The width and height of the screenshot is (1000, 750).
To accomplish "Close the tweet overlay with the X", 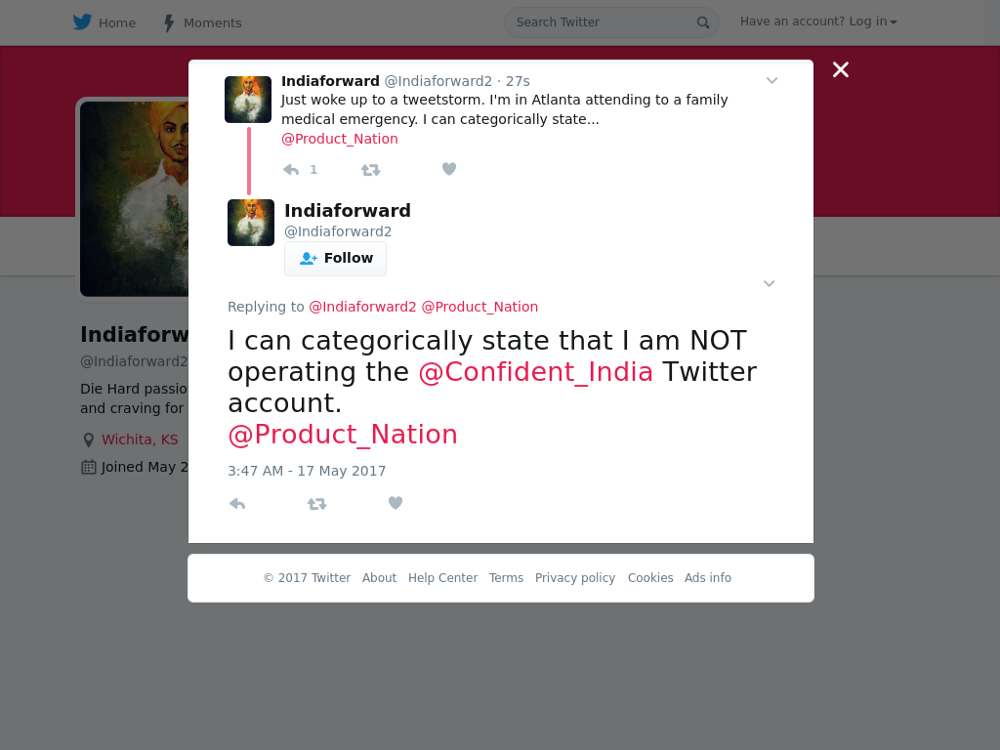I will coord(841,70).
